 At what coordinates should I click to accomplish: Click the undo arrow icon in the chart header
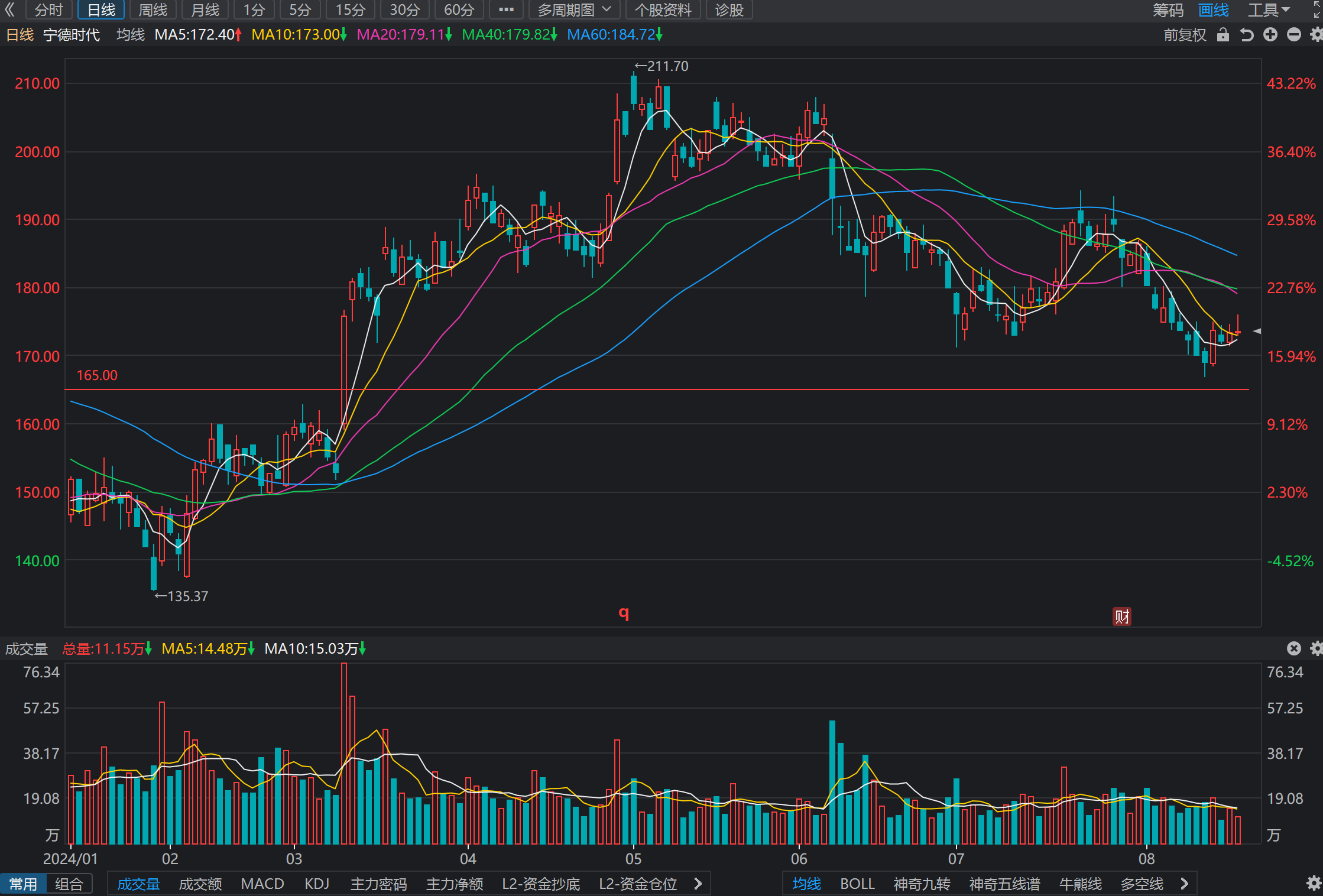[1247, 35]
